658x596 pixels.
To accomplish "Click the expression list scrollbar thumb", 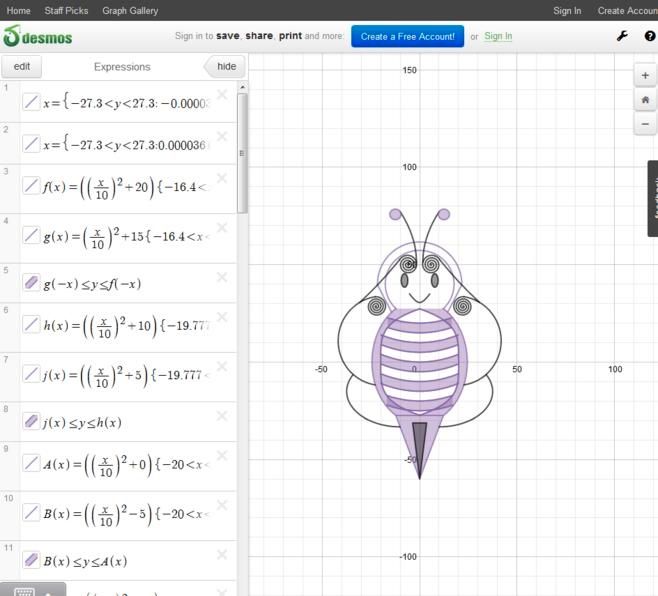I will coord(242,153).
